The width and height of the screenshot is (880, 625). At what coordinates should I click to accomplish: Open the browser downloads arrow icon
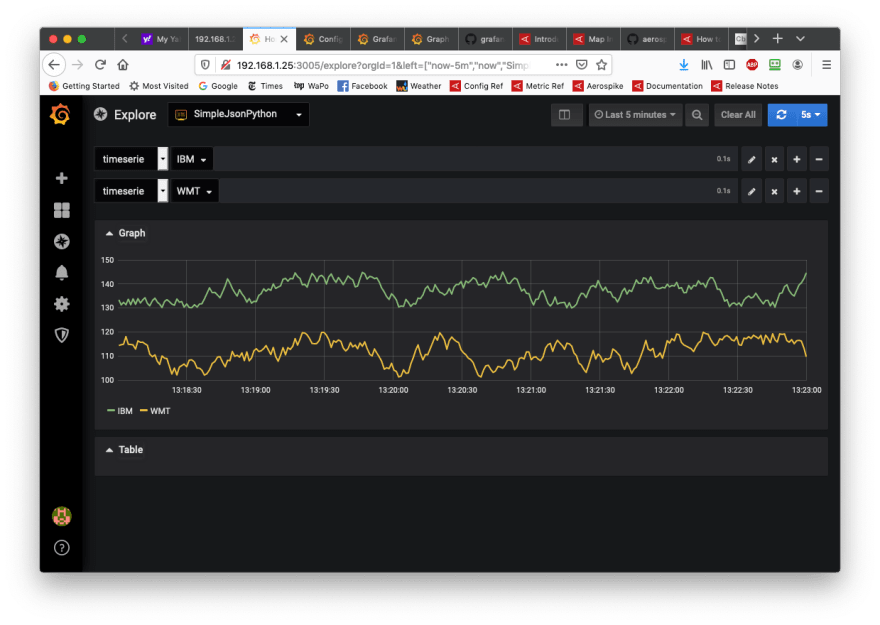click(684, 65)
